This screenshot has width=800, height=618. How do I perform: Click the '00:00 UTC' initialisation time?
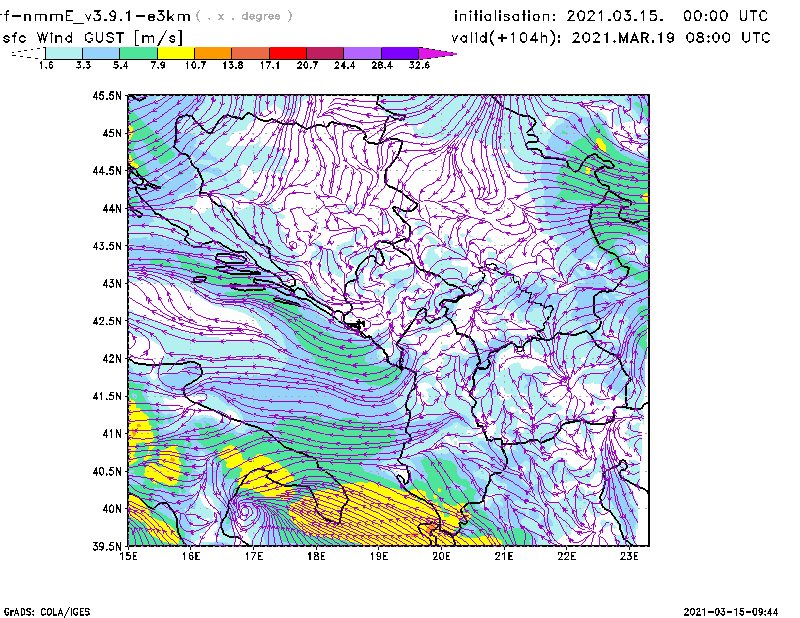click(x=725, y=16)
